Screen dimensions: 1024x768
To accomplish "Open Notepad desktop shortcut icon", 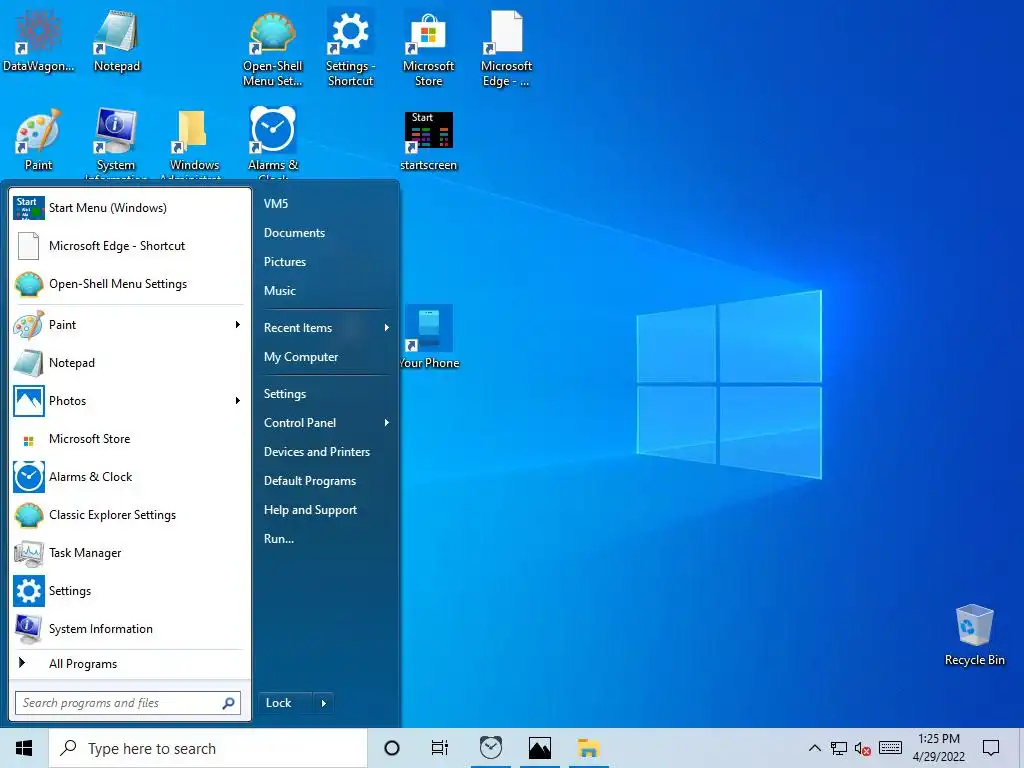I will (x=116, y=42).
